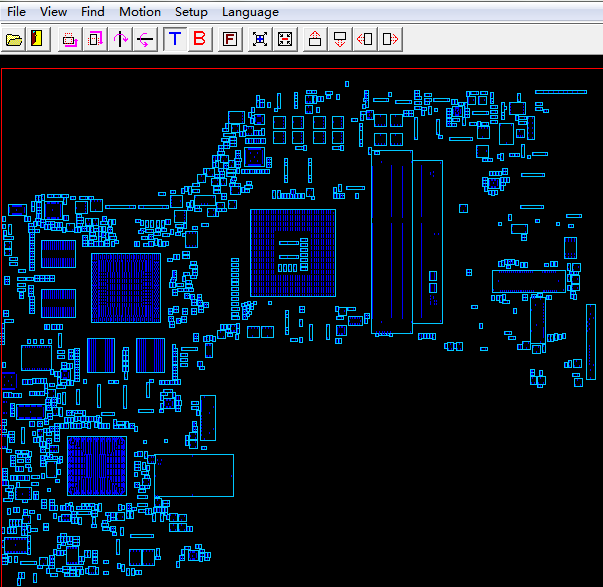
Task: Open the Setup menu
Action: (191, 12)
